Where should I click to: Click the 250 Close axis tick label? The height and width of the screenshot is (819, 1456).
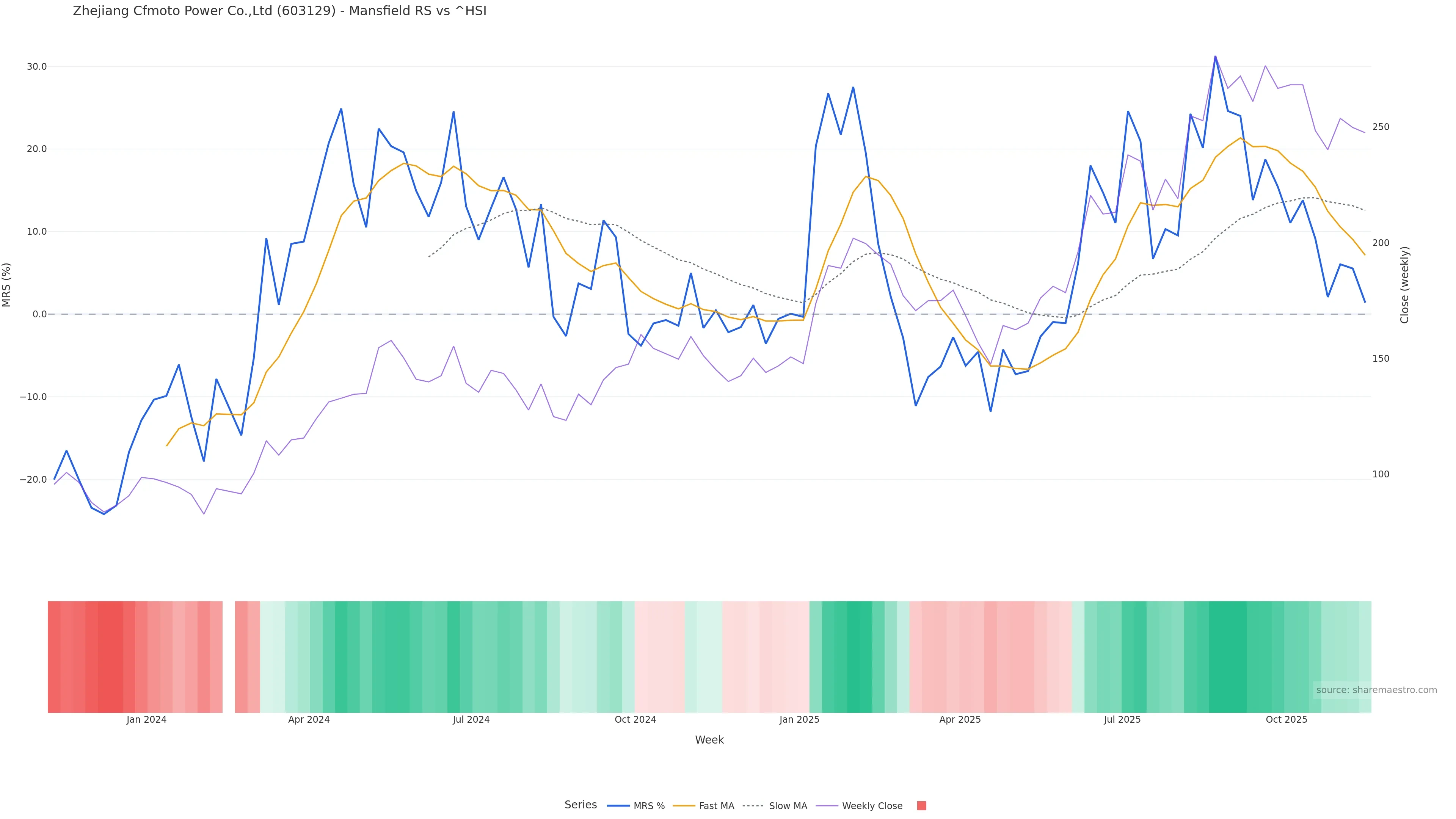(1380, 127)
